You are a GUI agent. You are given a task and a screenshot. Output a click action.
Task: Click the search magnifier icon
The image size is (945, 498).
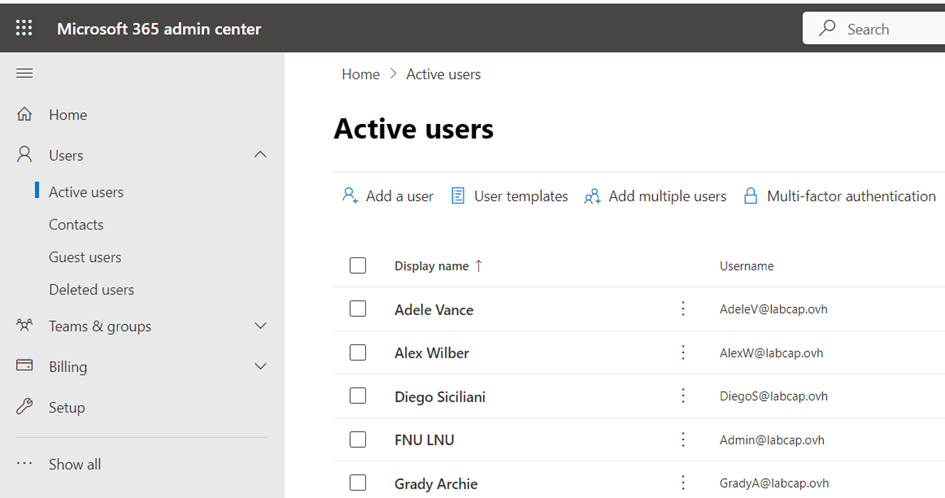(x=827, y=28)
